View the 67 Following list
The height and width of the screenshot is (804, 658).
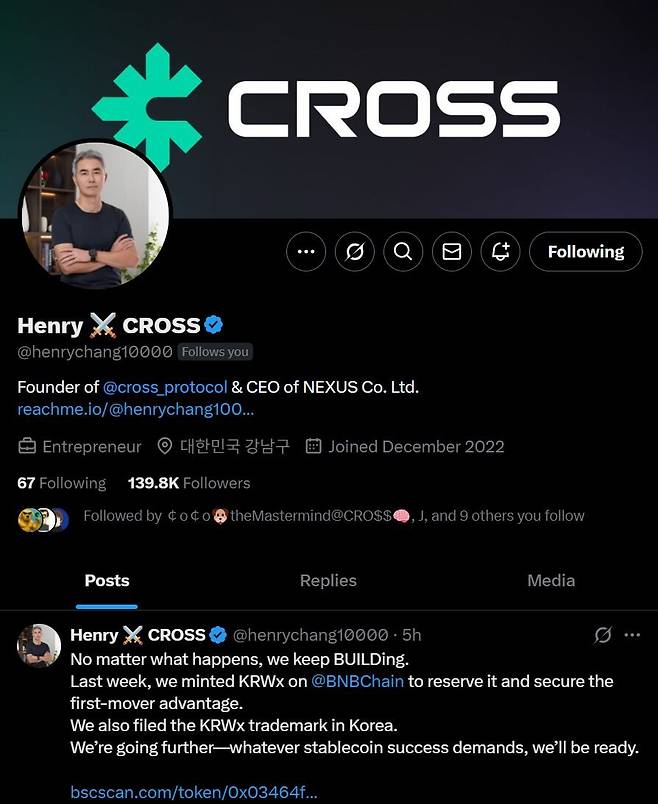pyautogui.click(x=61, y=483)
